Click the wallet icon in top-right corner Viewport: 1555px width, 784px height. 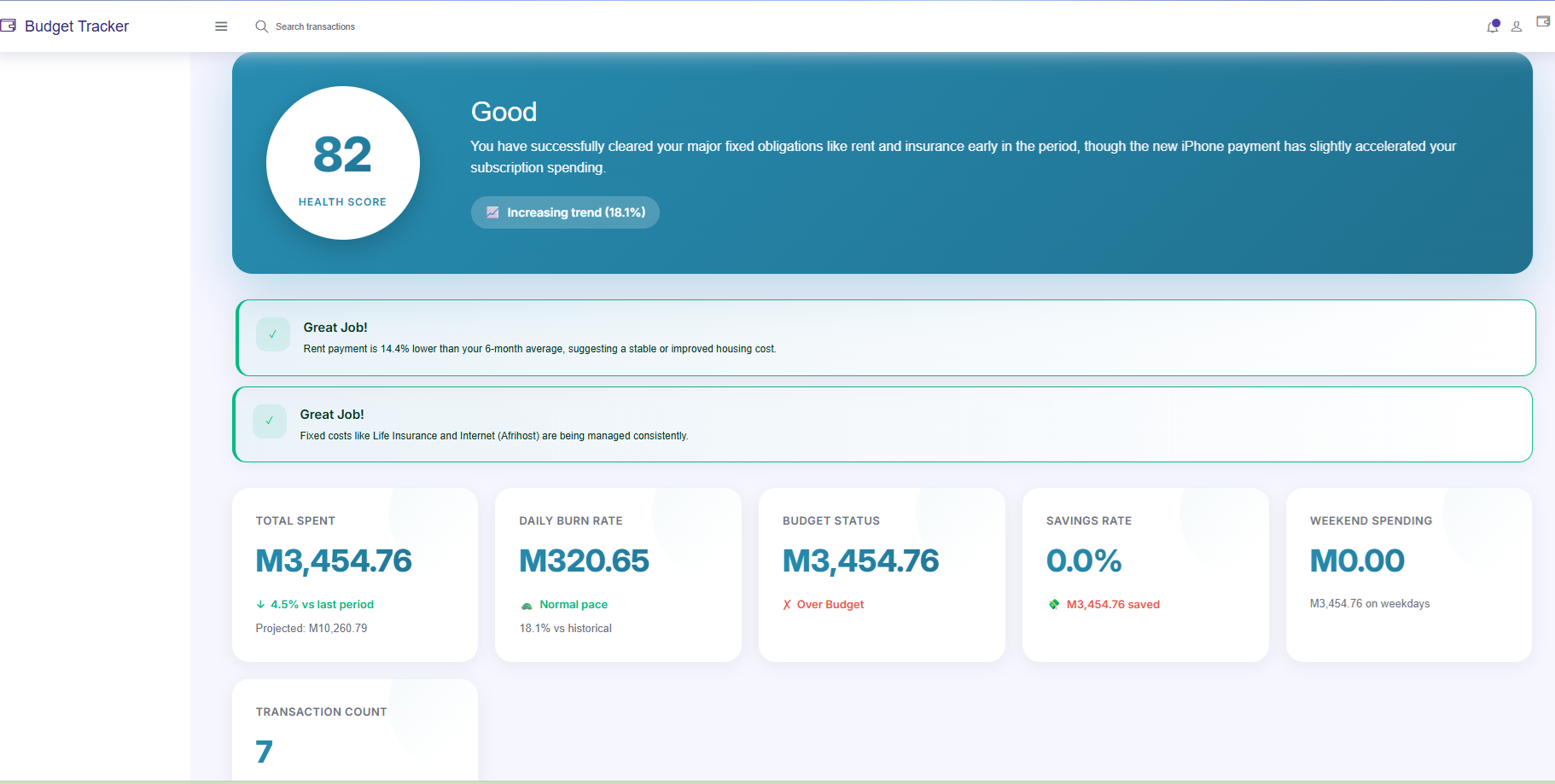(x=1543, y=21)
